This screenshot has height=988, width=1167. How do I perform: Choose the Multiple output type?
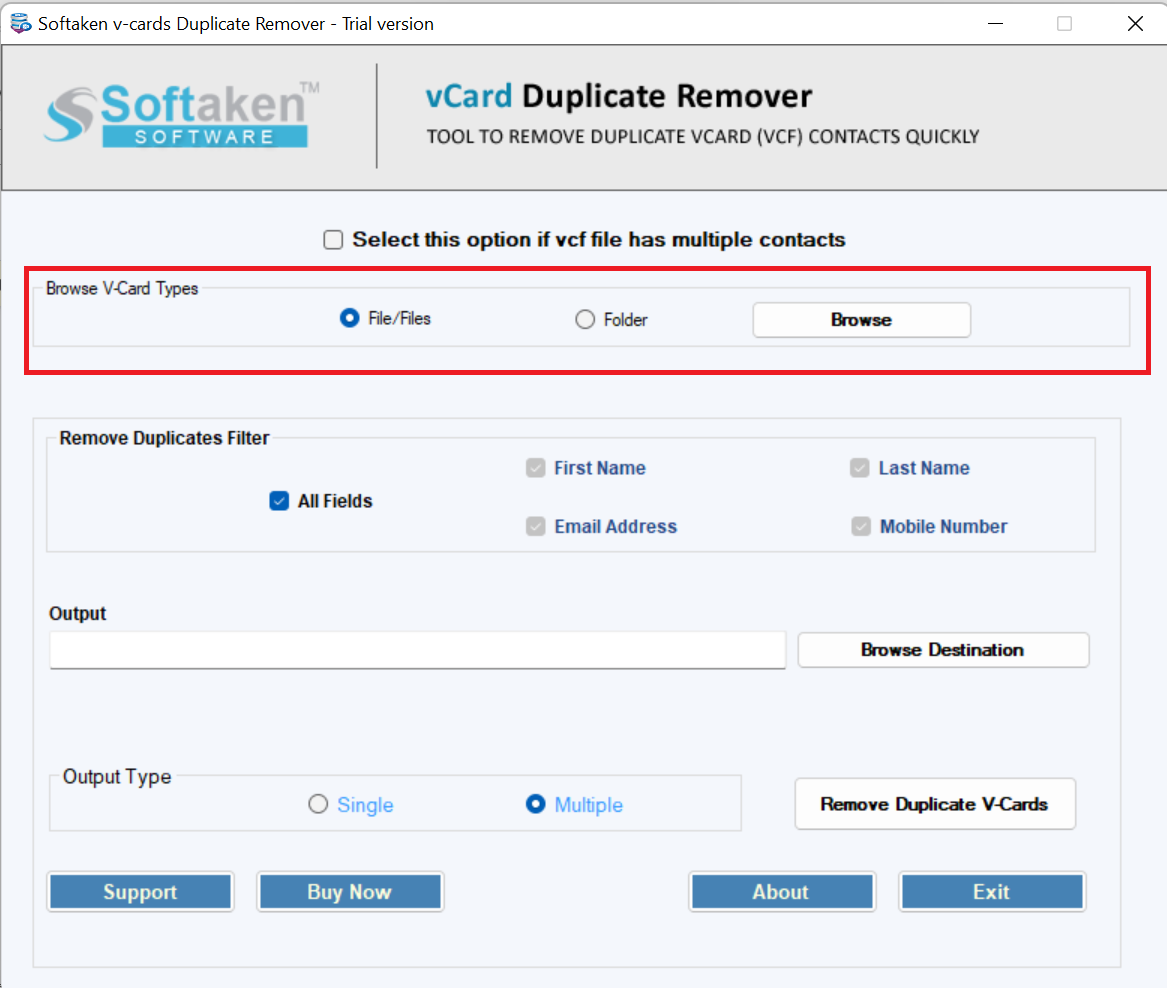535,804
